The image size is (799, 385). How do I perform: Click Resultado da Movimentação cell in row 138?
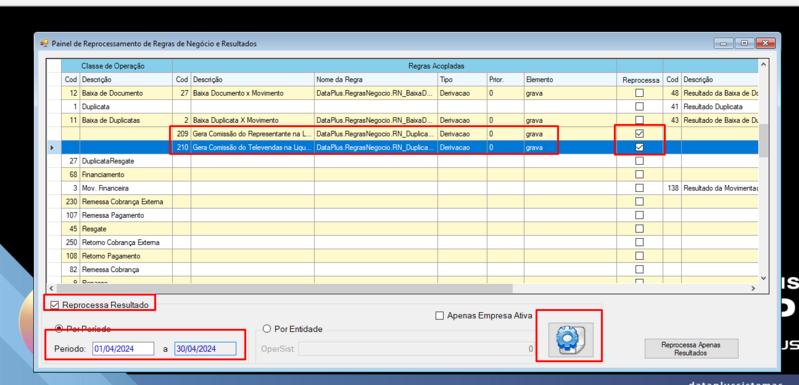pos(720,188)
